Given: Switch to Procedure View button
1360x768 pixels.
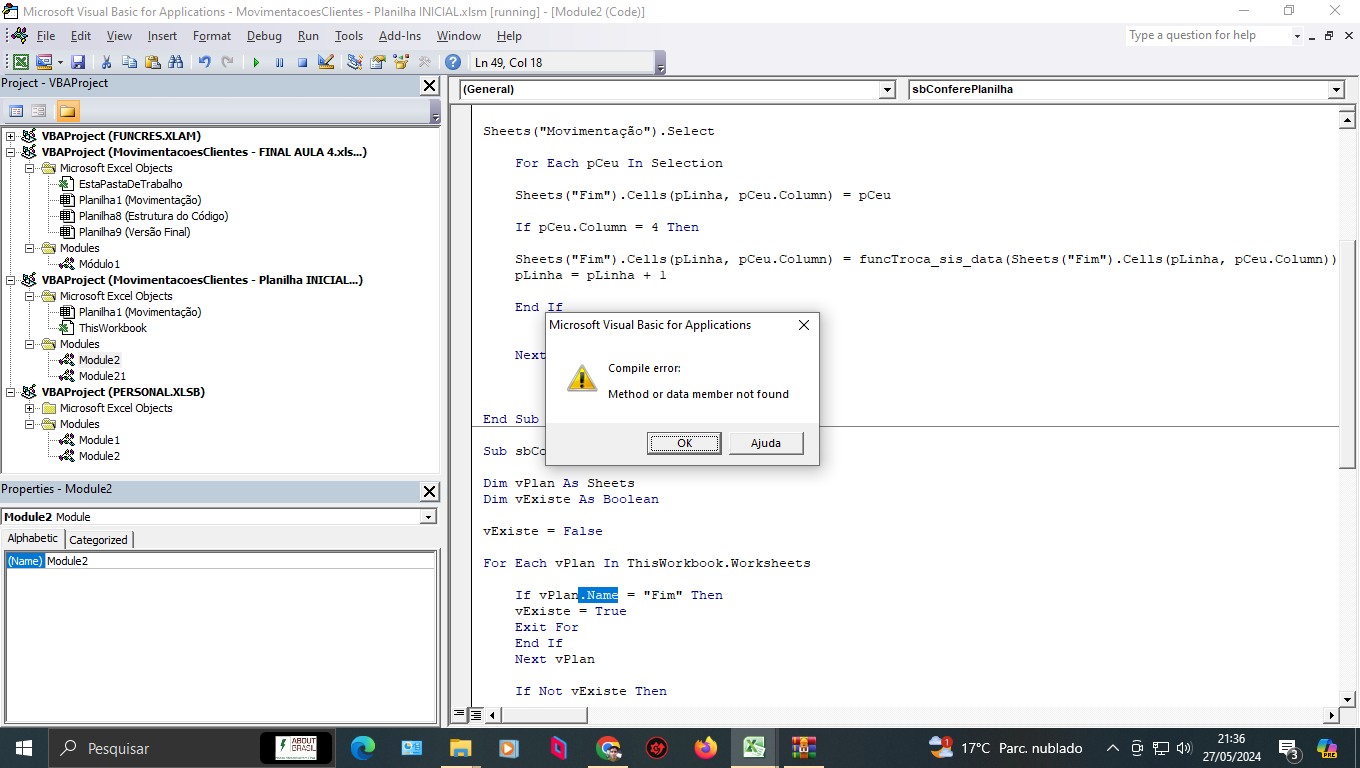Looking at the screenshot, I should tap(460, 715).
